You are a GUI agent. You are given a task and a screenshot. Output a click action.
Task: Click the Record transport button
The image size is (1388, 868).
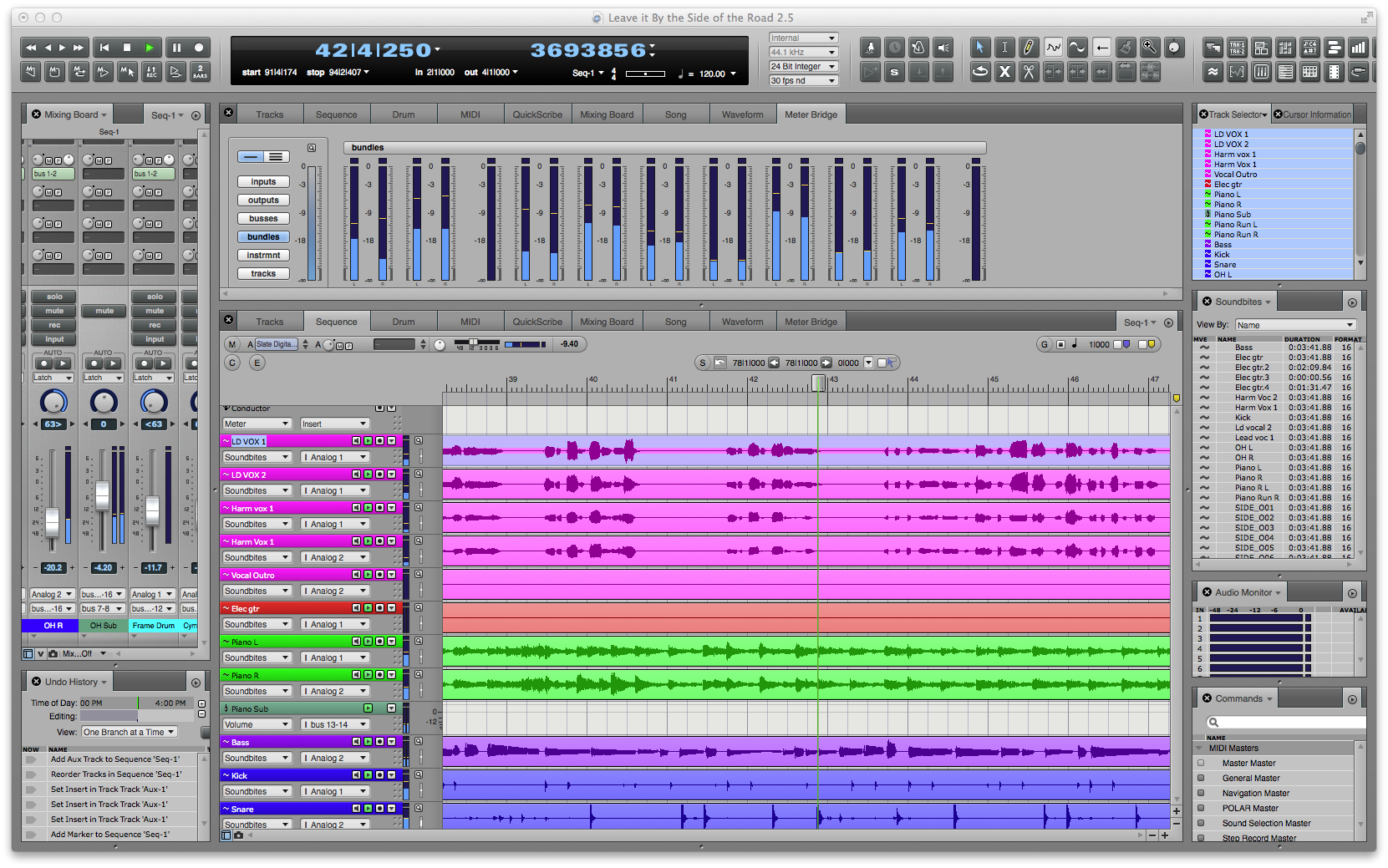pos(199,48)
